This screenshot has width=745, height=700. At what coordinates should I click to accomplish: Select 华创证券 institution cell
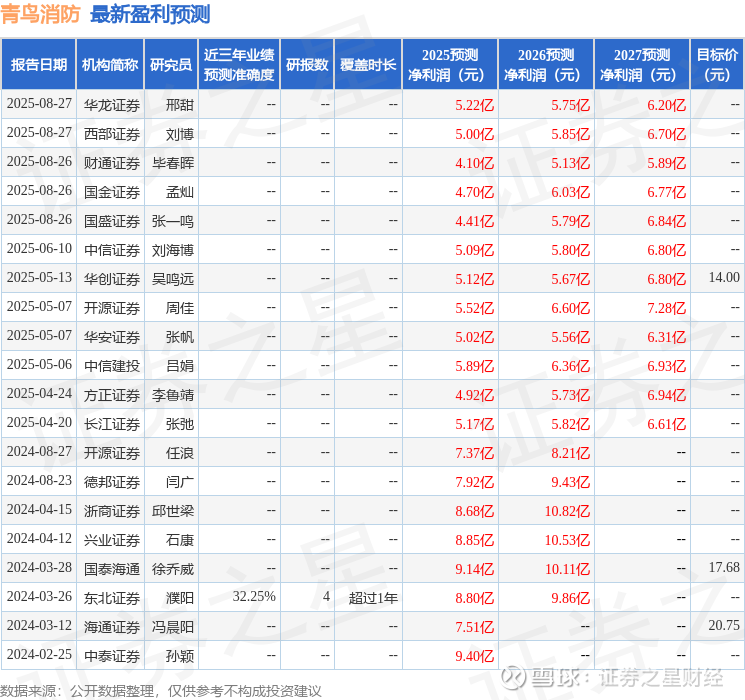(x=112, y=279)
